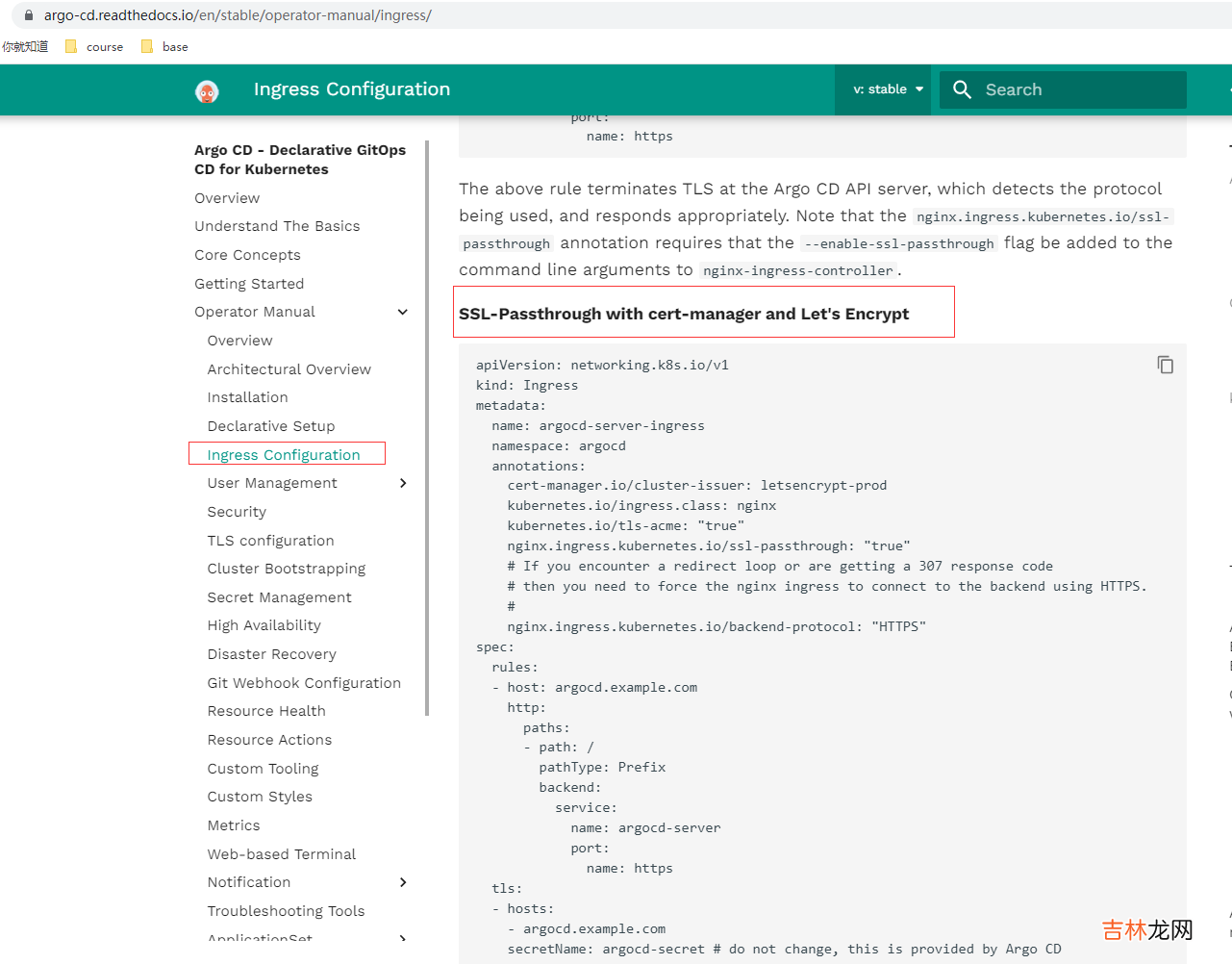This screenshot has width=1232, height=964.
Task: Go to the Installation page
Action: click(x=247, y=397)
